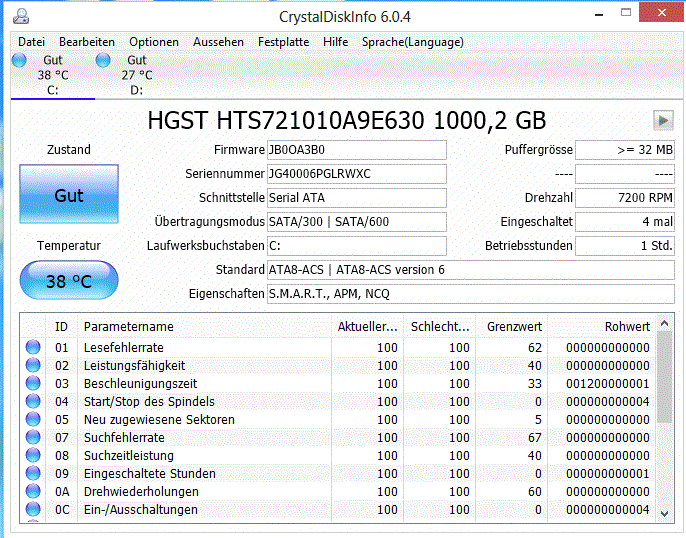Click status orb for Lesefehlerrate row

(33, 347)
